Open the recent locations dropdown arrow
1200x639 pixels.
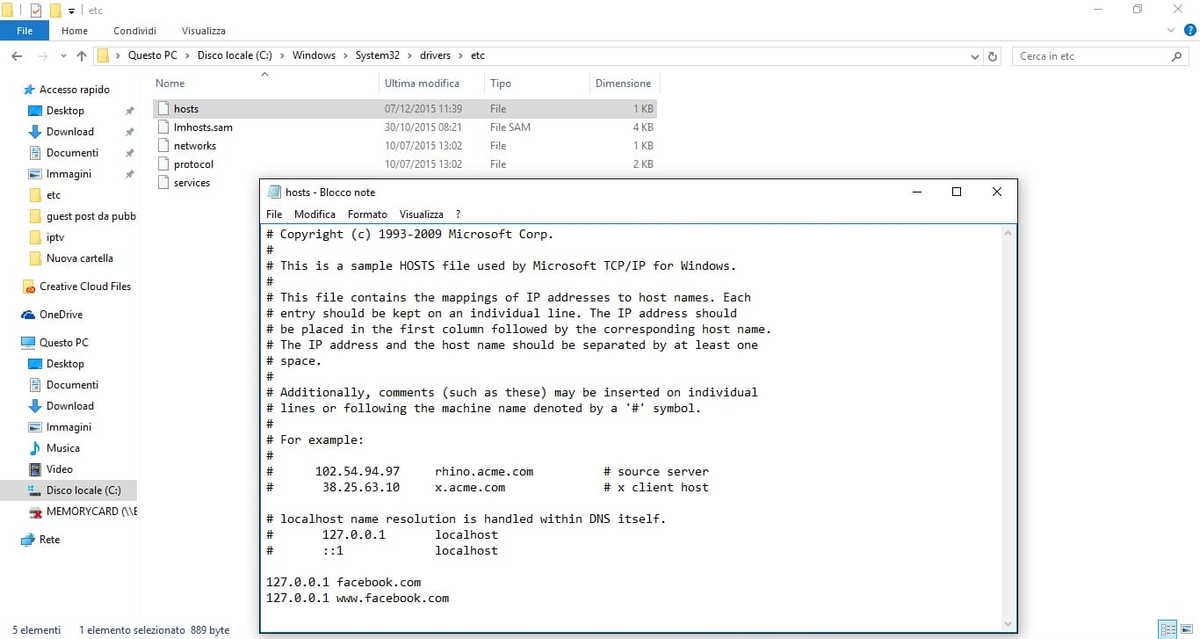63,57
